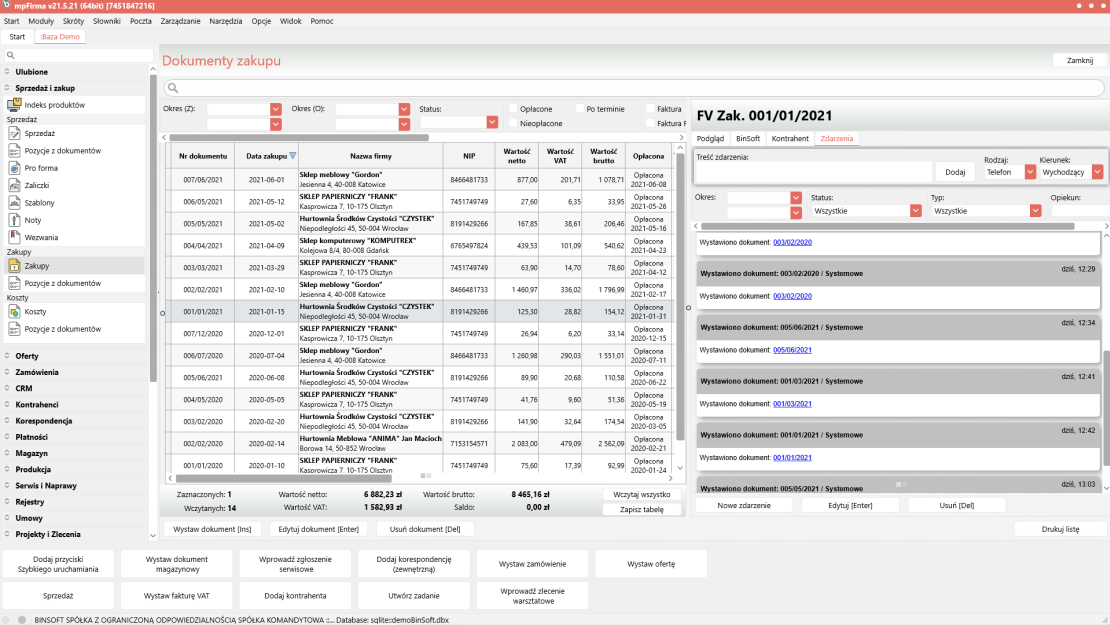
Task: Click the Zaliczki sidebar icon
Action: point(14,185)
